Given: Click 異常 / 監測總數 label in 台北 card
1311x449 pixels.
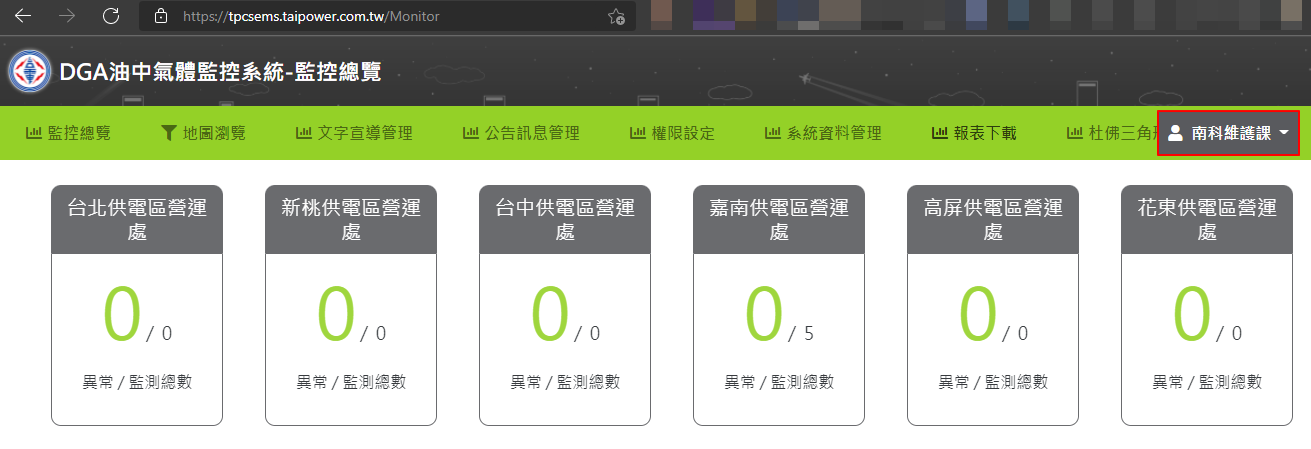Looking at the screenshot, I should (x=137, y=382).
